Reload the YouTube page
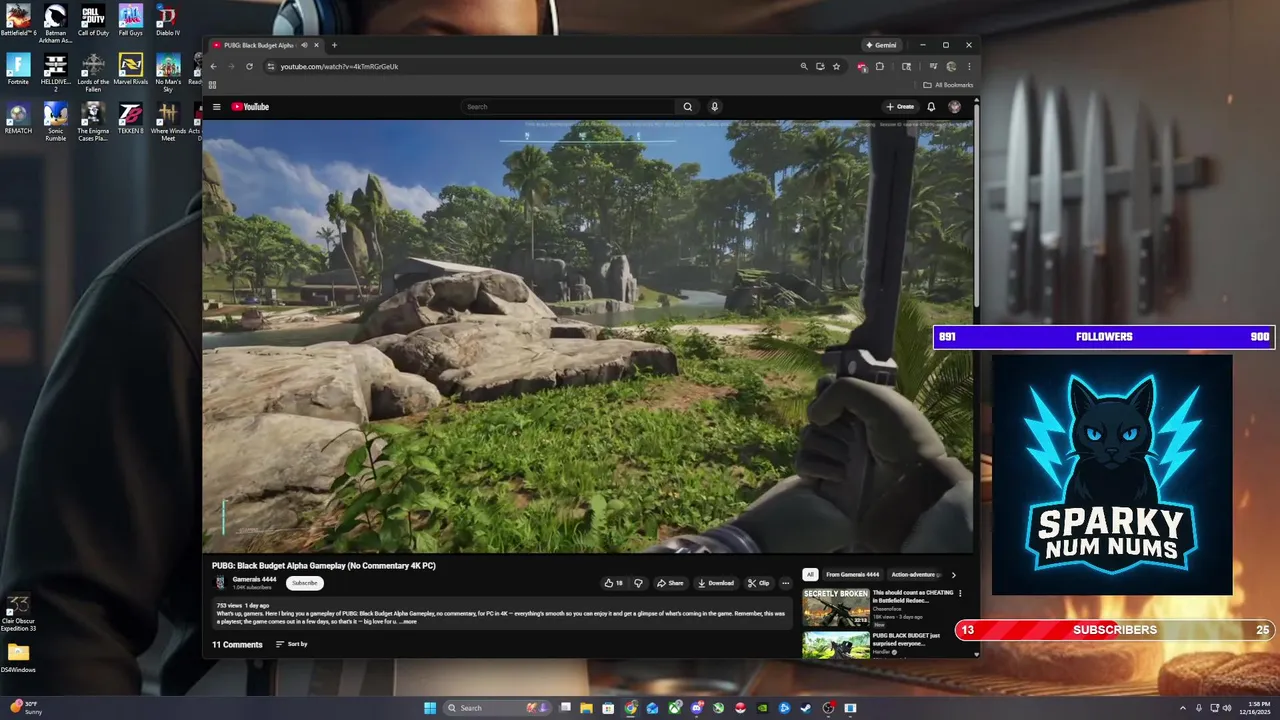The width and height of the screenshot is (1280, 720). (249, 67)
